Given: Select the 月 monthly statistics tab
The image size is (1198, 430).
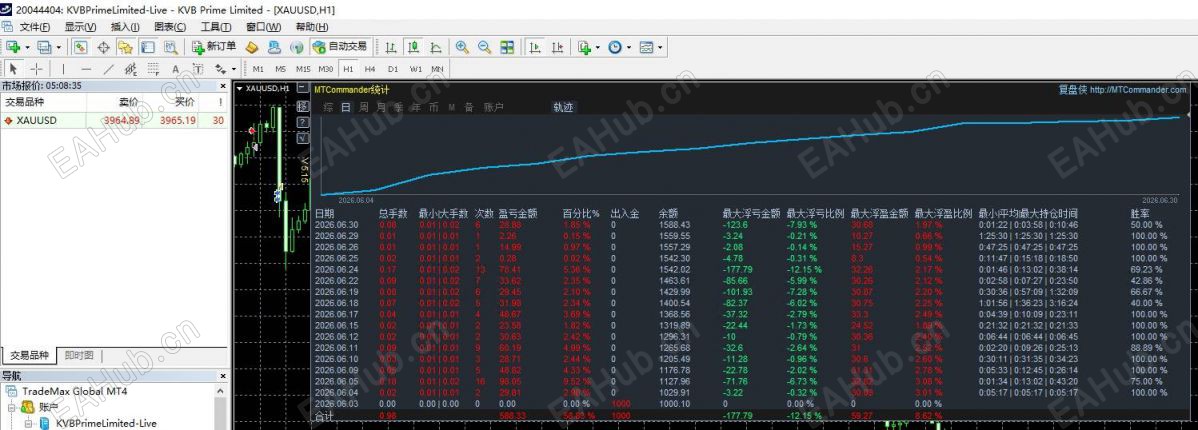Looking at the screenshot, I should pos(380,107).
